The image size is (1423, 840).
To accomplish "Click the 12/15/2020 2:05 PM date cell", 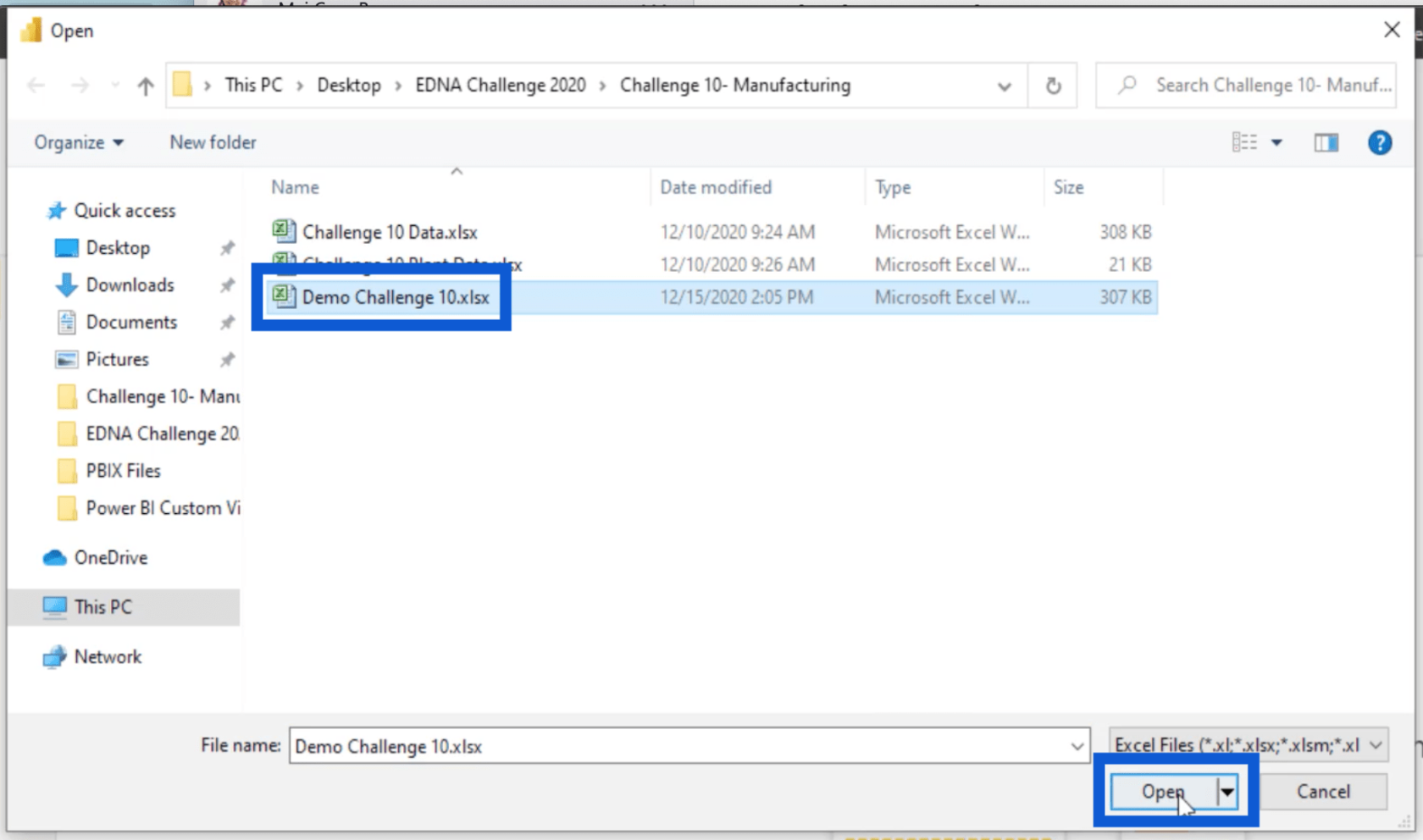I will click(x=737, y=297).
